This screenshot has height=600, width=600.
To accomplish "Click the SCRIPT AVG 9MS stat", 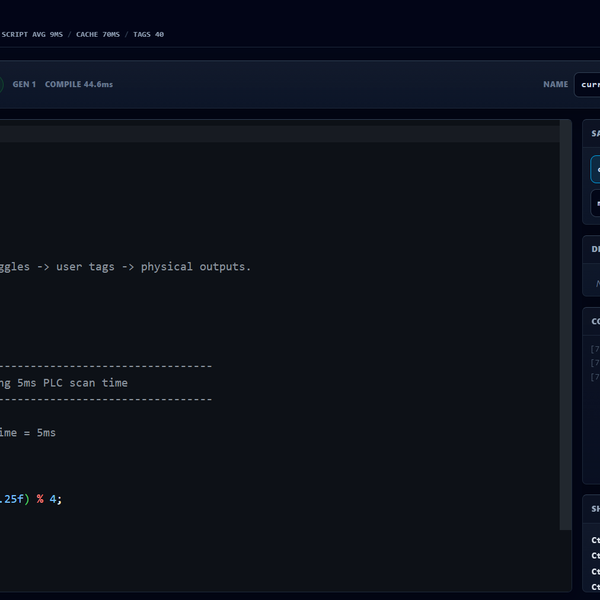I will (x=31, y=34).
